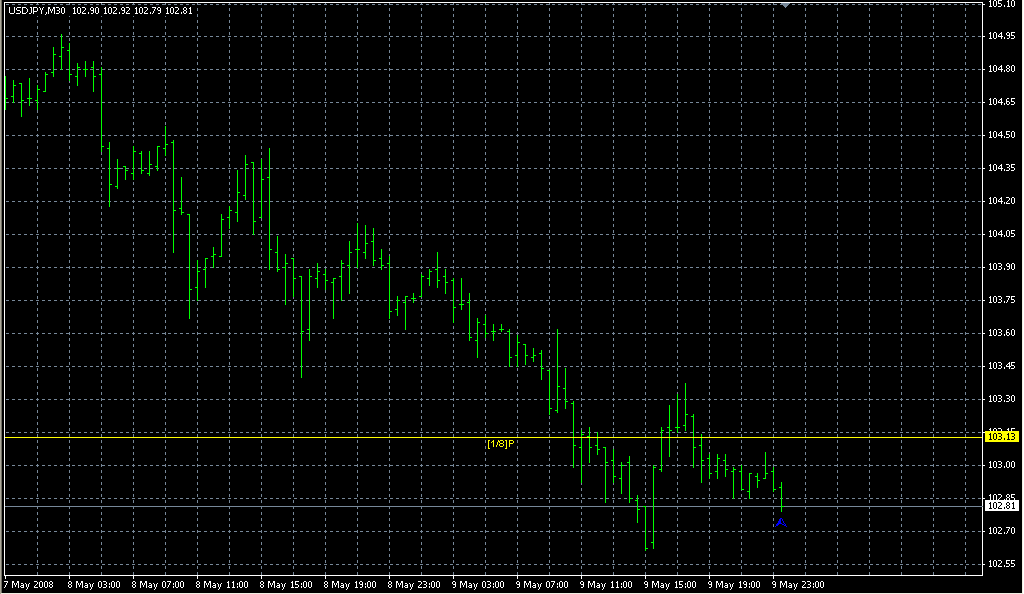Click the 103.60 price axis label
The image size is (1024, 594).
tap(1002, 333)
